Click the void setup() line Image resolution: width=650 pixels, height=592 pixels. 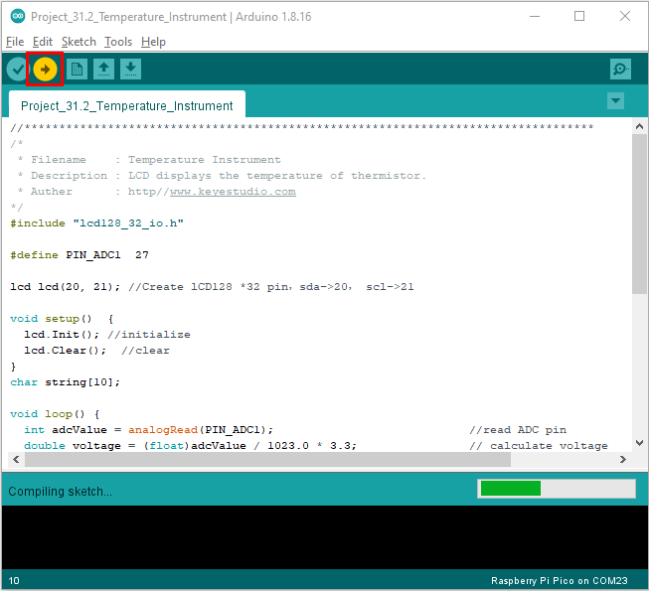[x=62, y=319]
